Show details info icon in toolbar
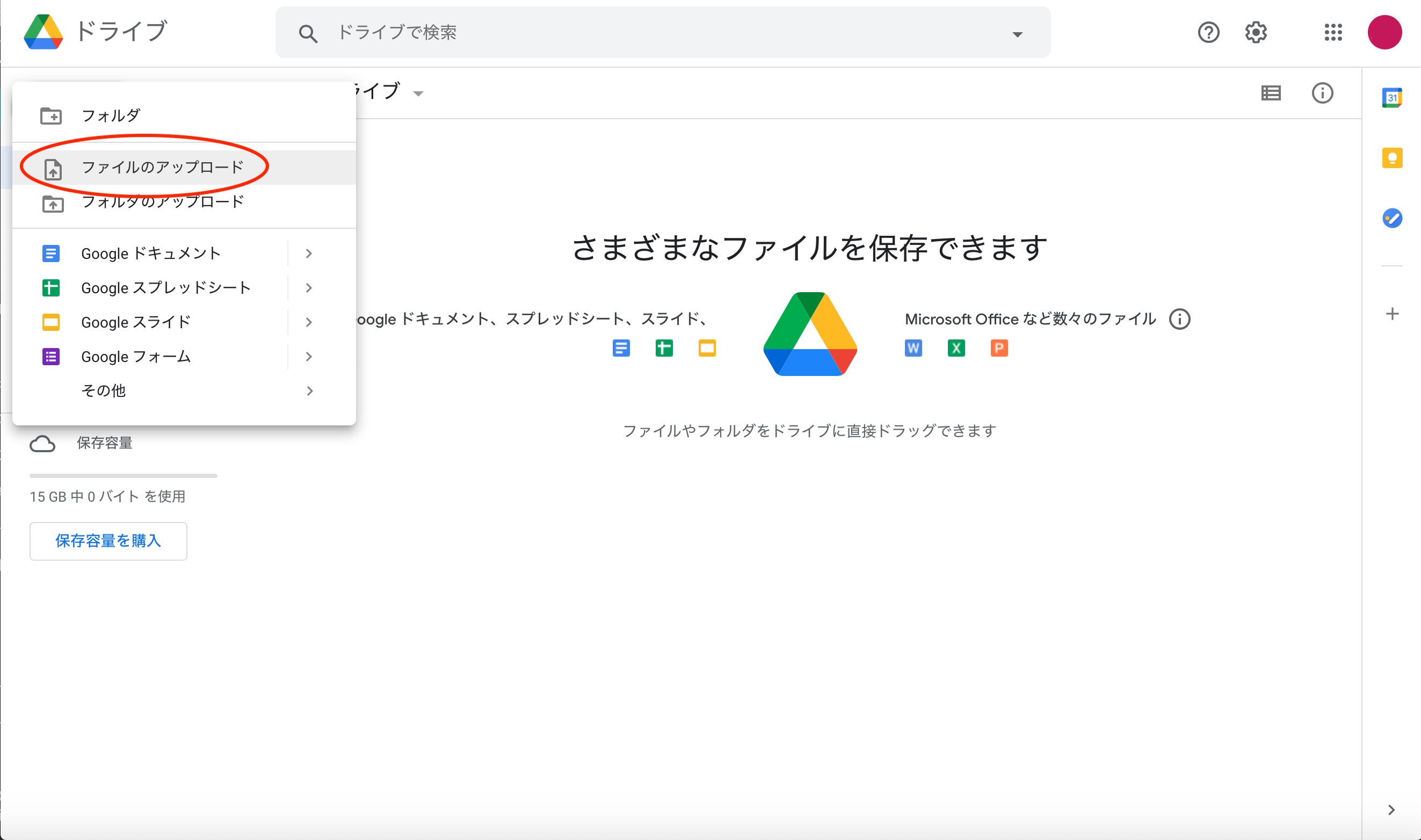Image resolution: width=1421 pixels, height=840 pixels. click(x=1322, y=93)
